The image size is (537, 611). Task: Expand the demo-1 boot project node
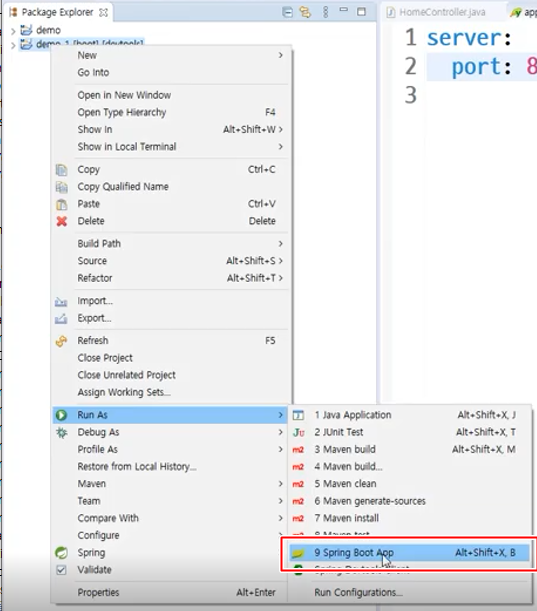point(13,45)
